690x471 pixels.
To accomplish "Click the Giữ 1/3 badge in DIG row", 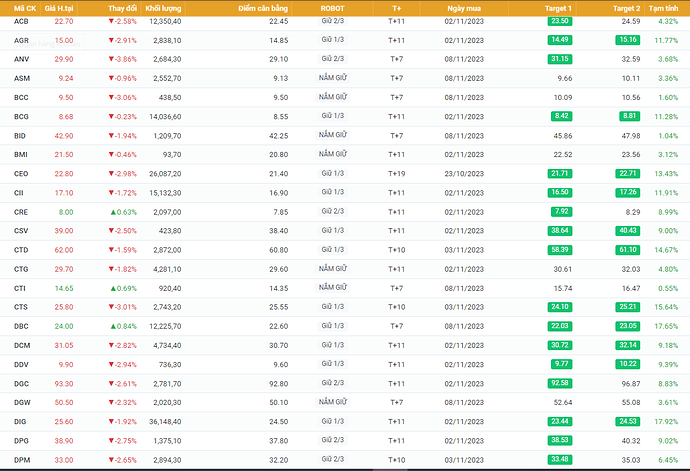I will tap(333, 421).
